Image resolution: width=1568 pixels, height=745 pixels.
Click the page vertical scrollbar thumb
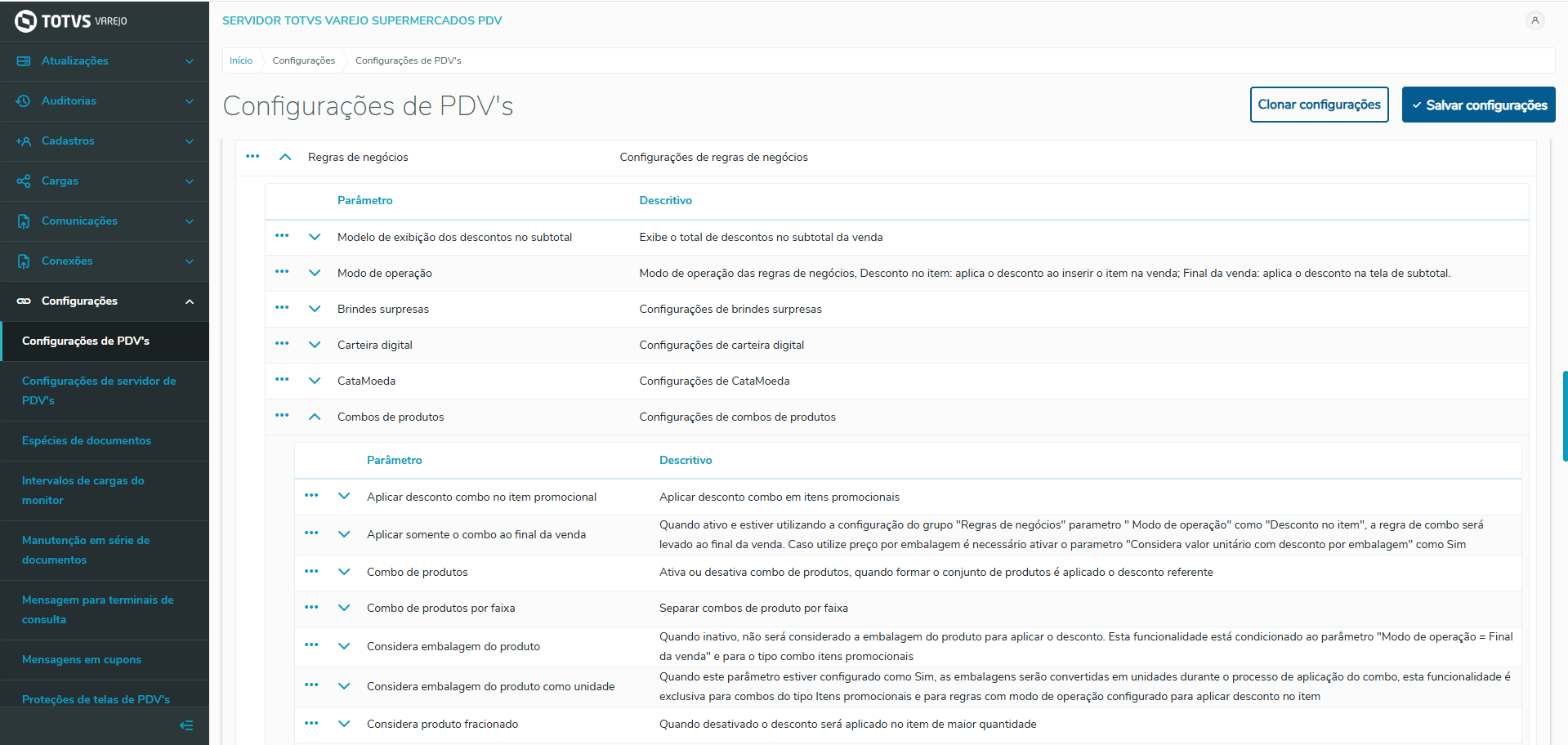coord(1565,416)
